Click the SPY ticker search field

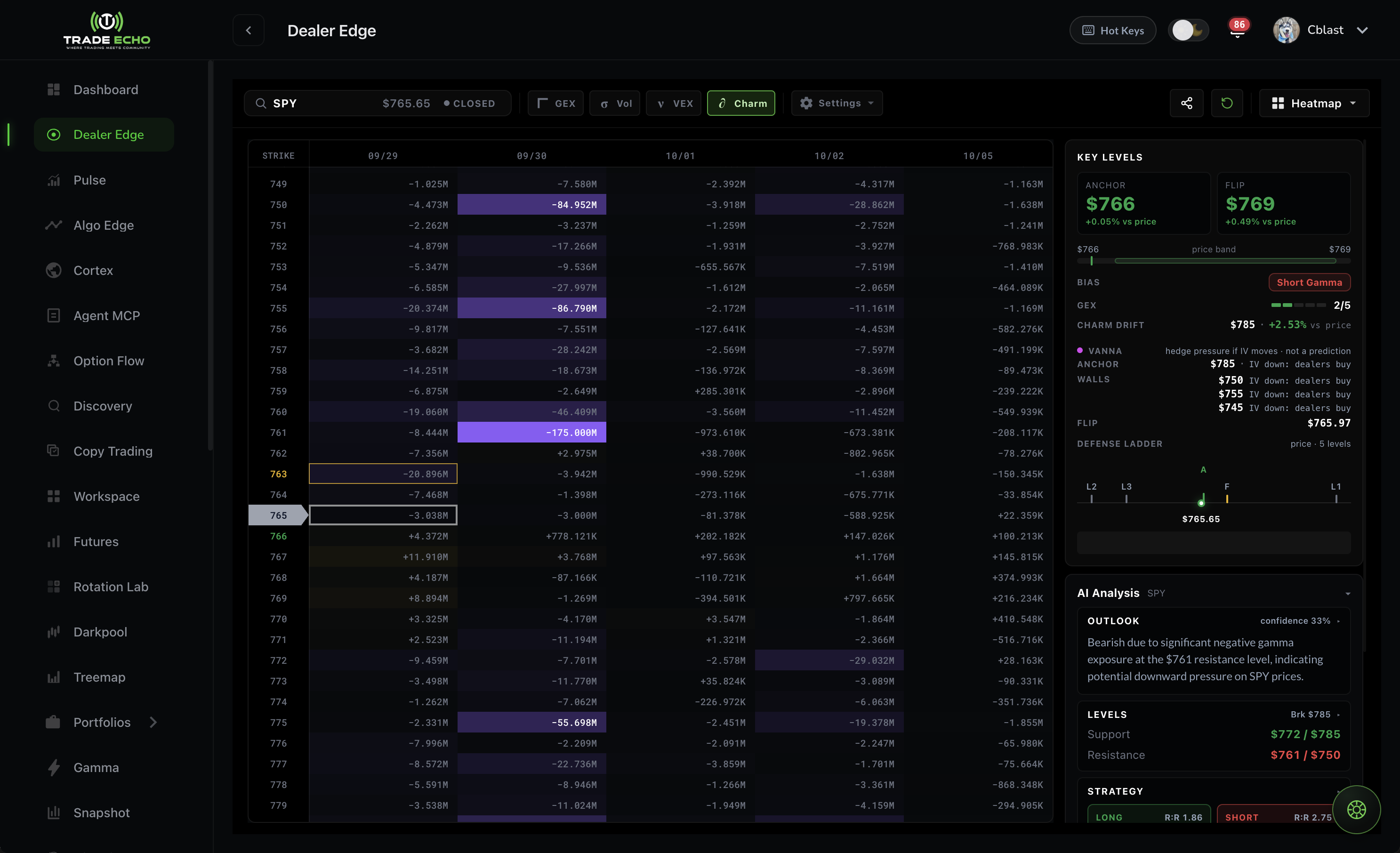(x=377, y=104)
